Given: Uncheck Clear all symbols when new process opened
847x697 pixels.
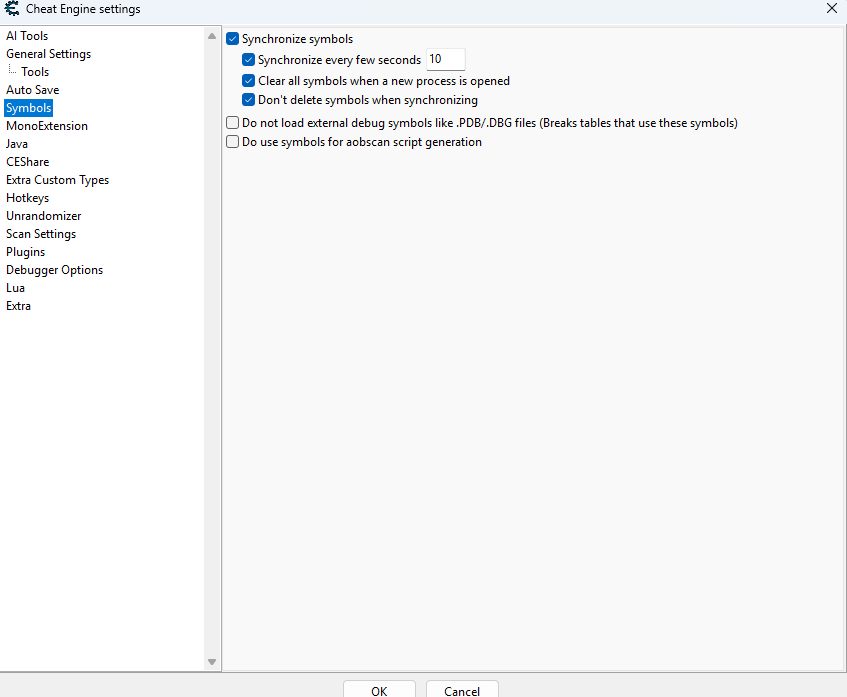Looking at the screenshot, I should coord(248,81).
